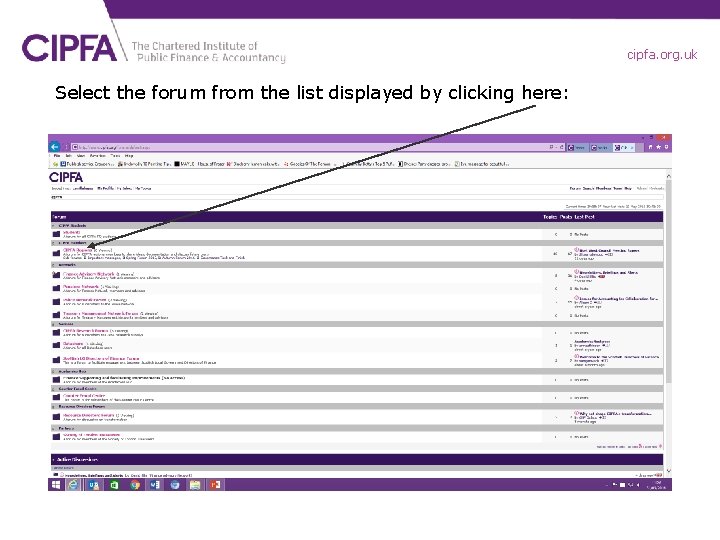Click the scrollbar down arrow
Viewport: 720px width, 540px height.
click(668, 470)
